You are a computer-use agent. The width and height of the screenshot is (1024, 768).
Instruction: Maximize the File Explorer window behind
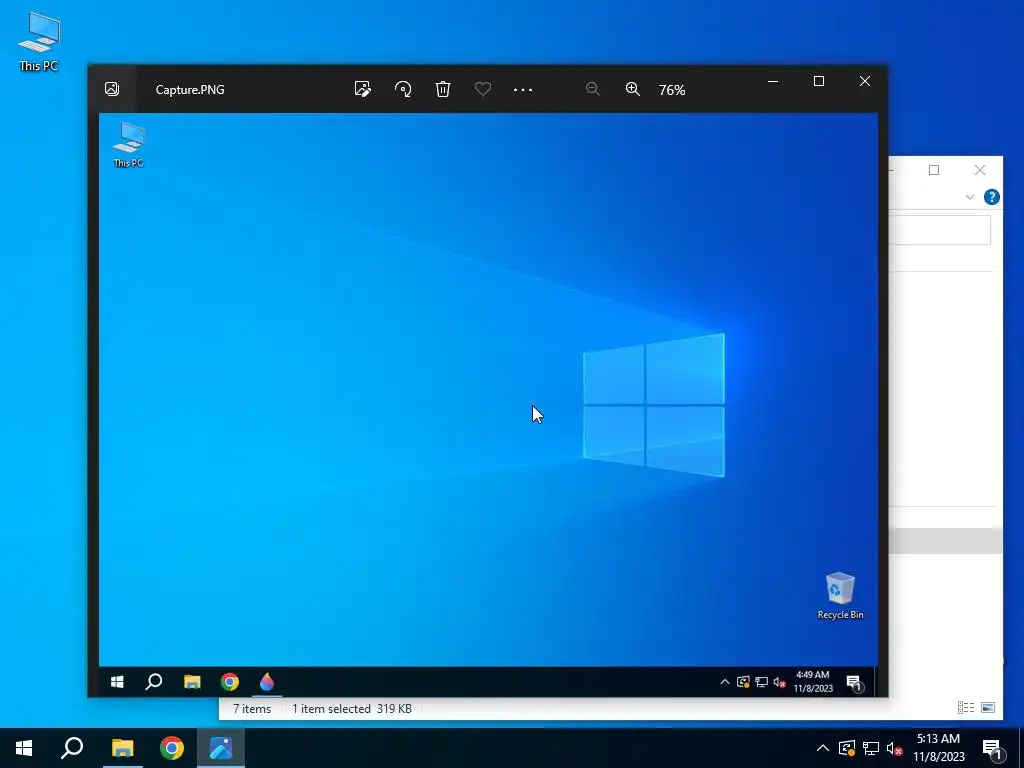click(x=934, y=170)
